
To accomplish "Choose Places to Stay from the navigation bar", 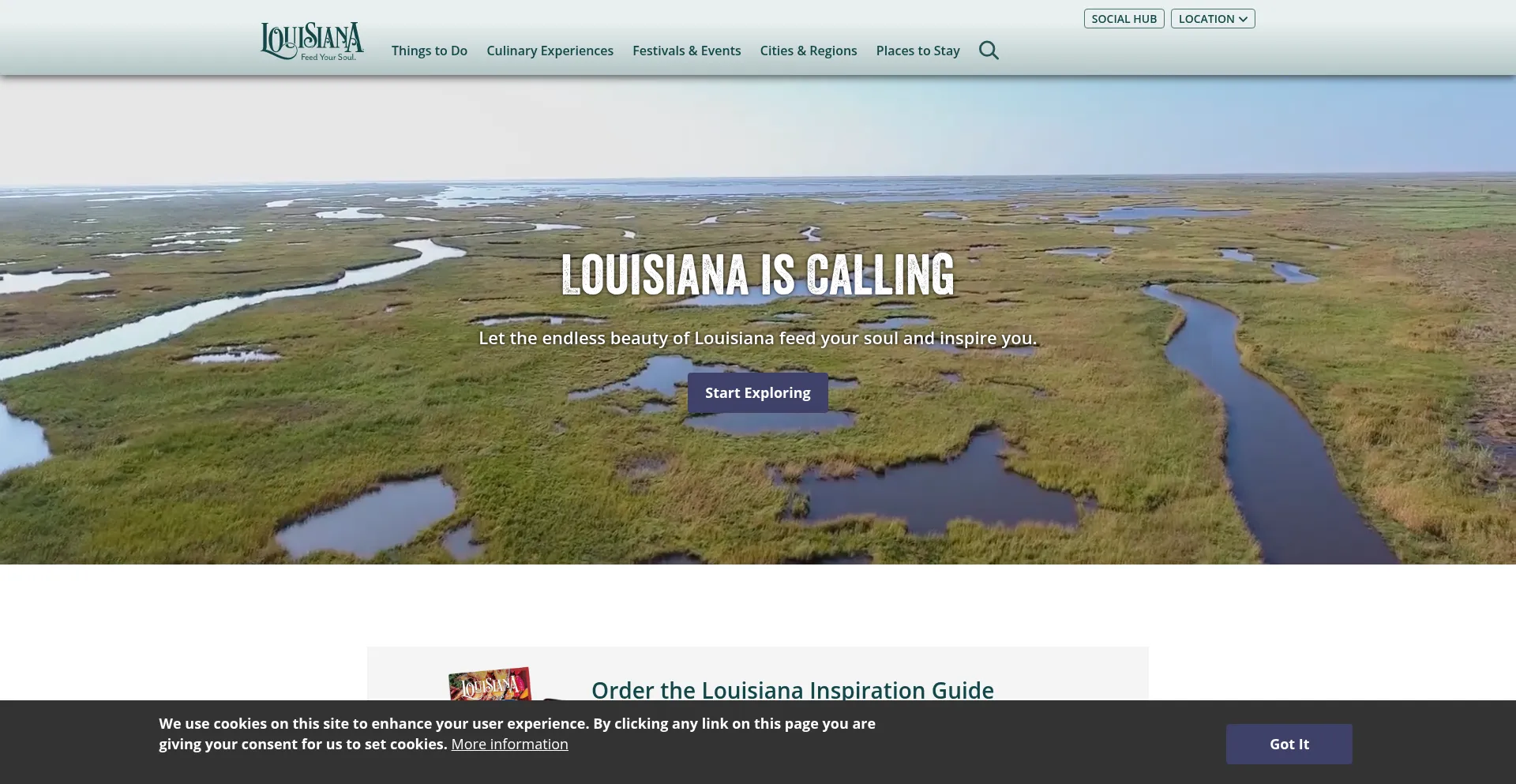I will click(917, 51).
